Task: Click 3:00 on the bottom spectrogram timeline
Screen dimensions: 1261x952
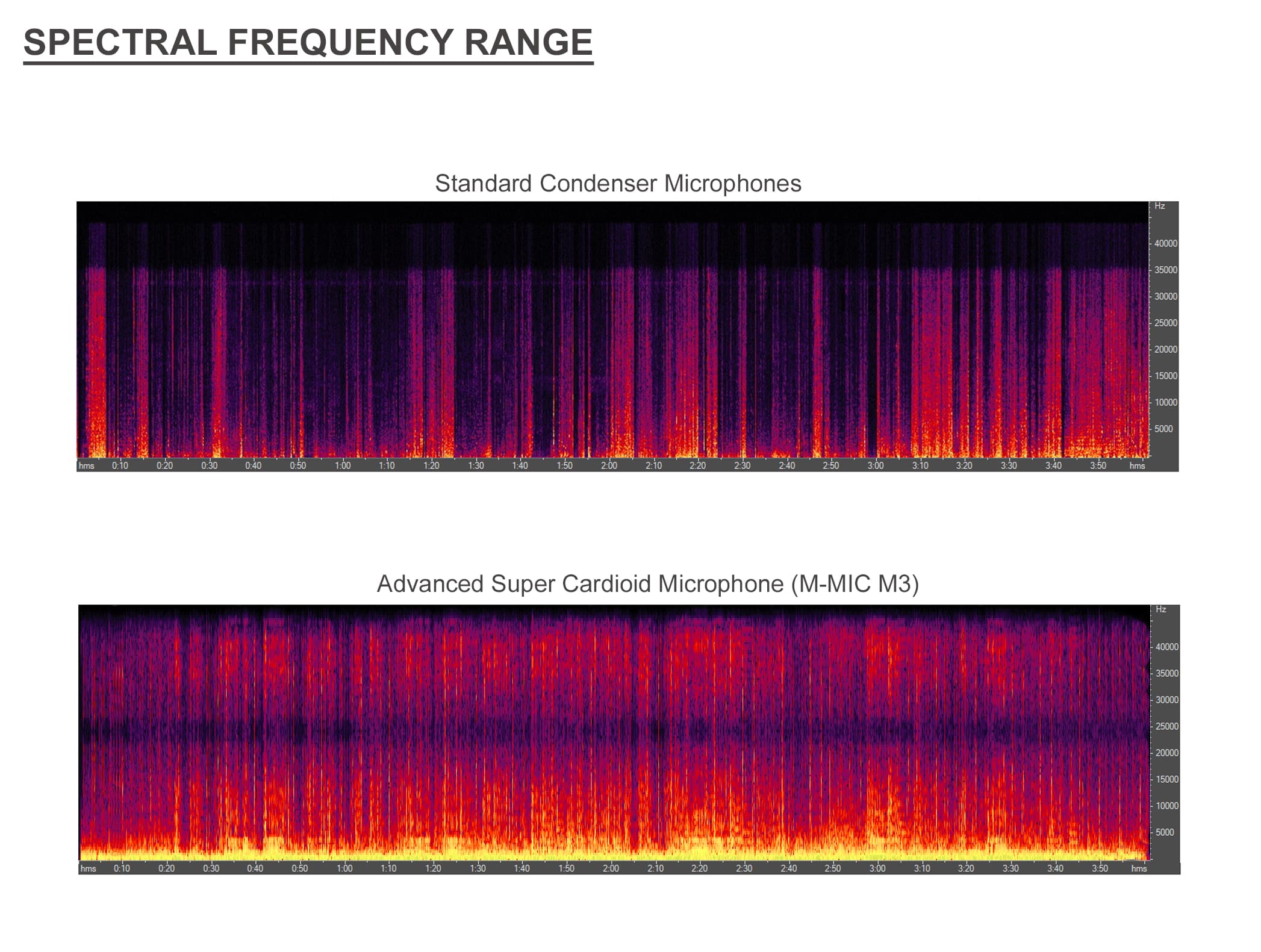Action: pyautogui.click(x=877, y=868)
